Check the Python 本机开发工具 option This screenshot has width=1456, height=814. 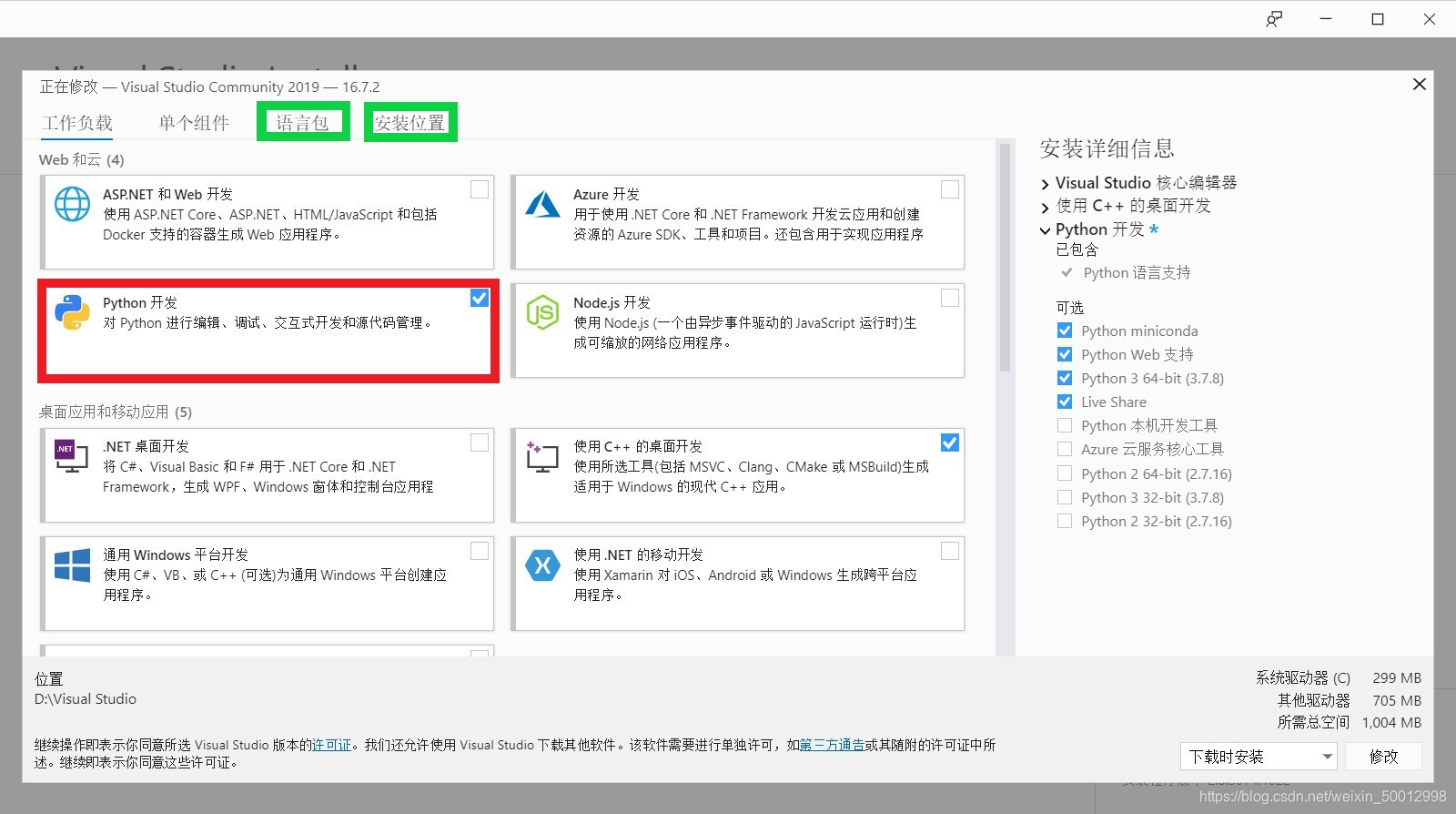1065,425
